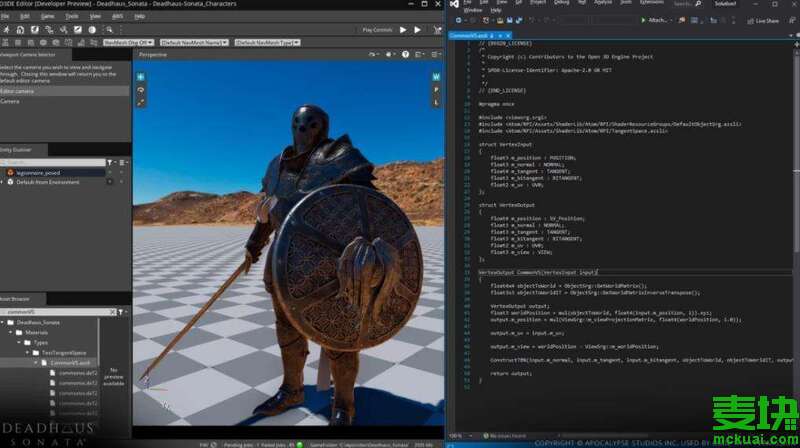
Task: Select the scale tool icon in viewport
Action: click(x=141, y=102)
